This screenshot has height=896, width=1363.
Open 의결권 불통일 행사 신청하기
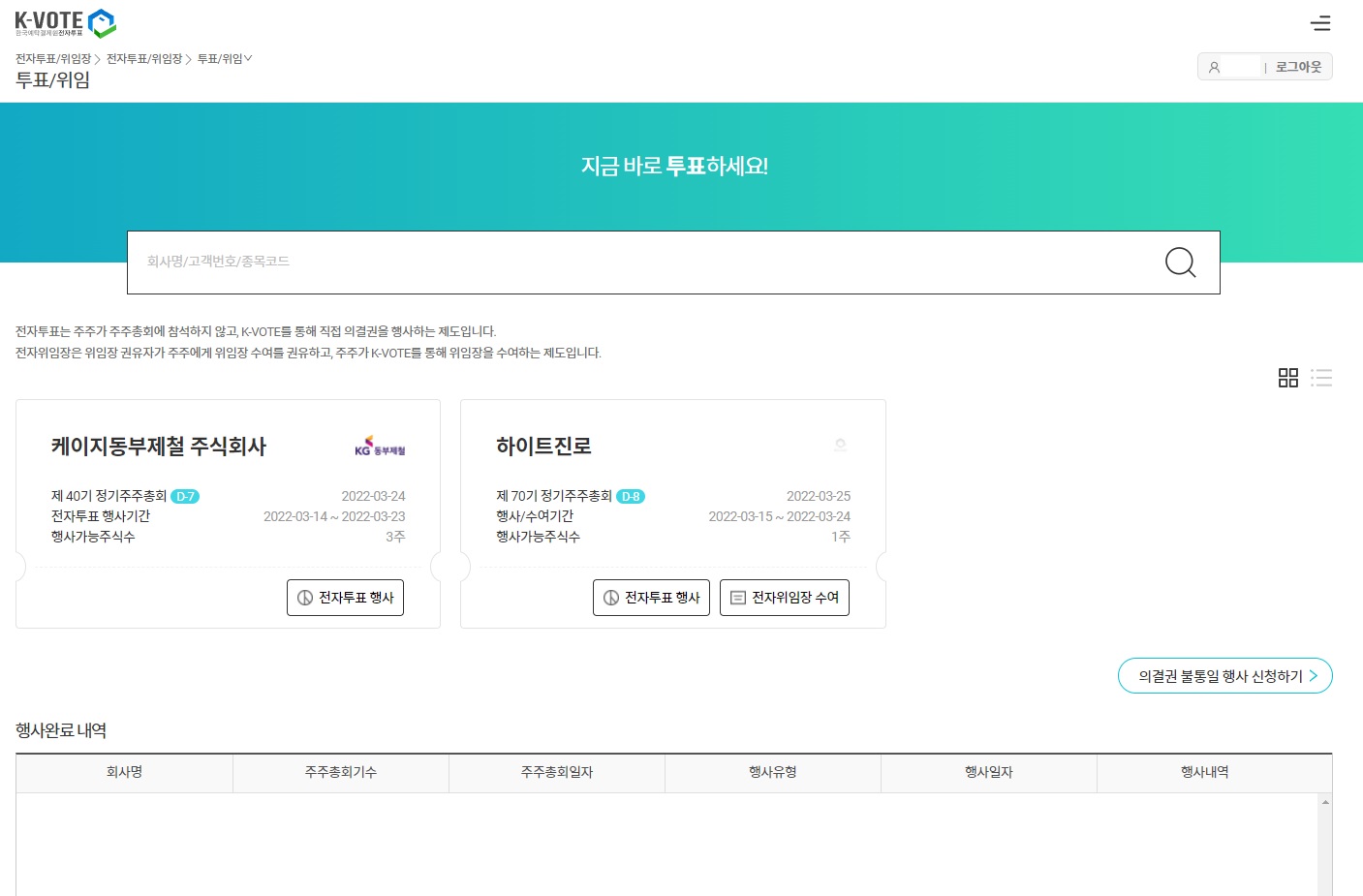click(x=1225, y=676)
